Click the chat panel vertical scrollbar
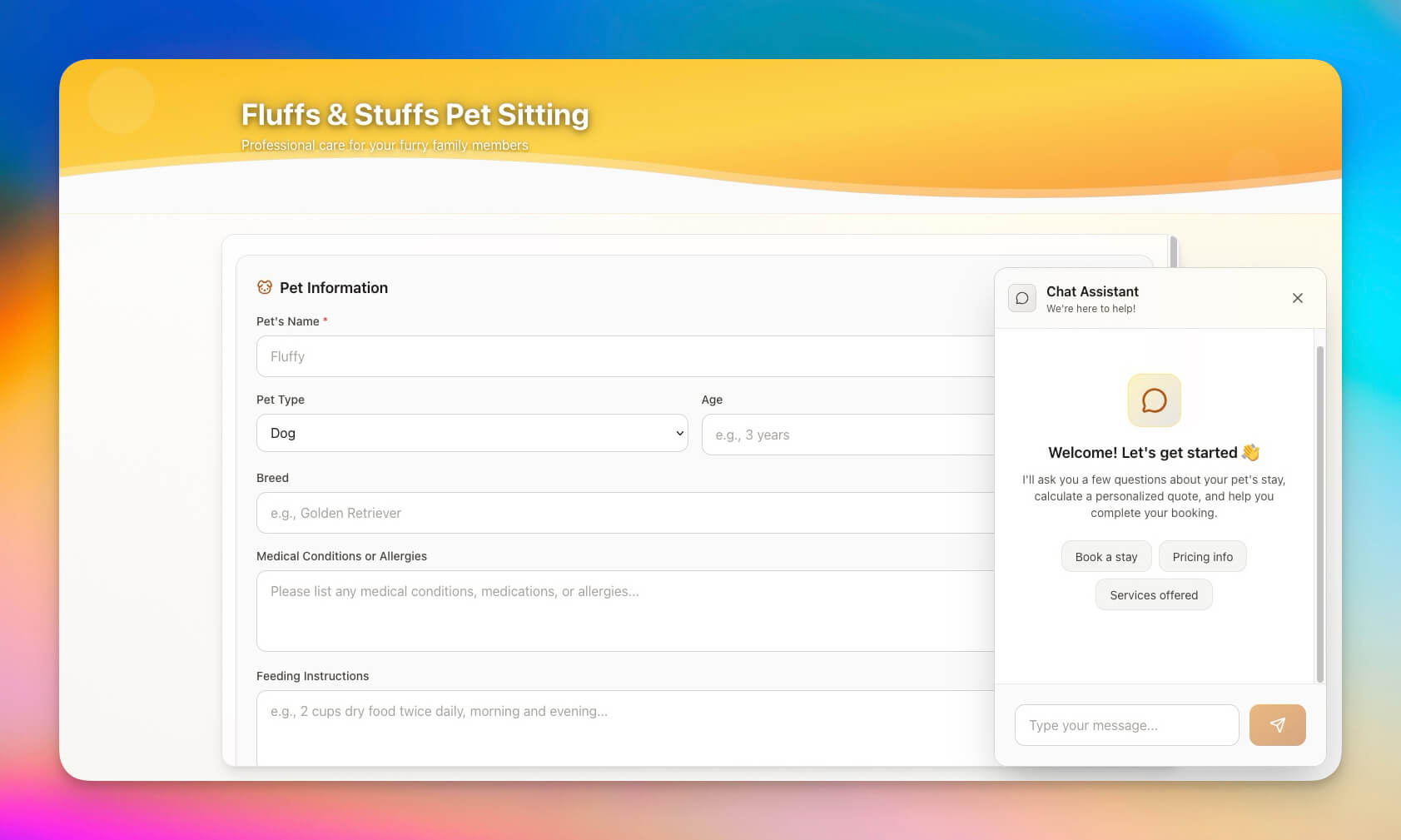Image resolution: width=1401 pixels, height=840 pixels. click(1319, 513)
